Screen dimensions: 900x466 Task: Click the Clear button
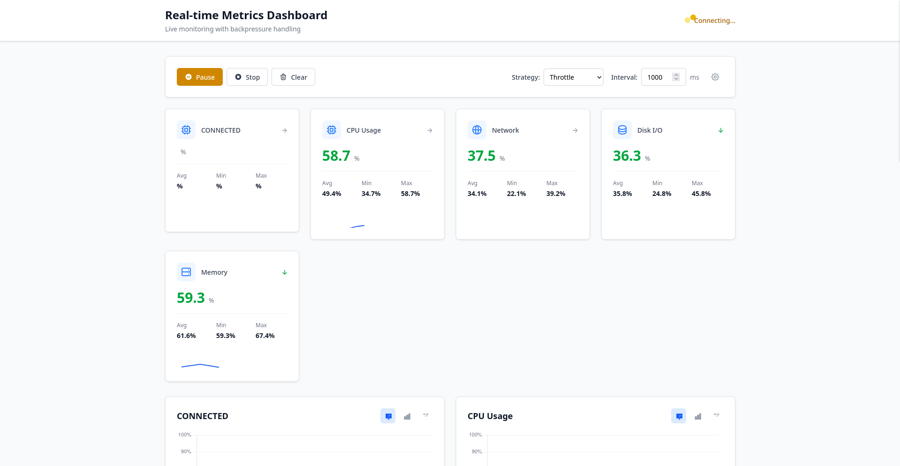coord(293,77)
